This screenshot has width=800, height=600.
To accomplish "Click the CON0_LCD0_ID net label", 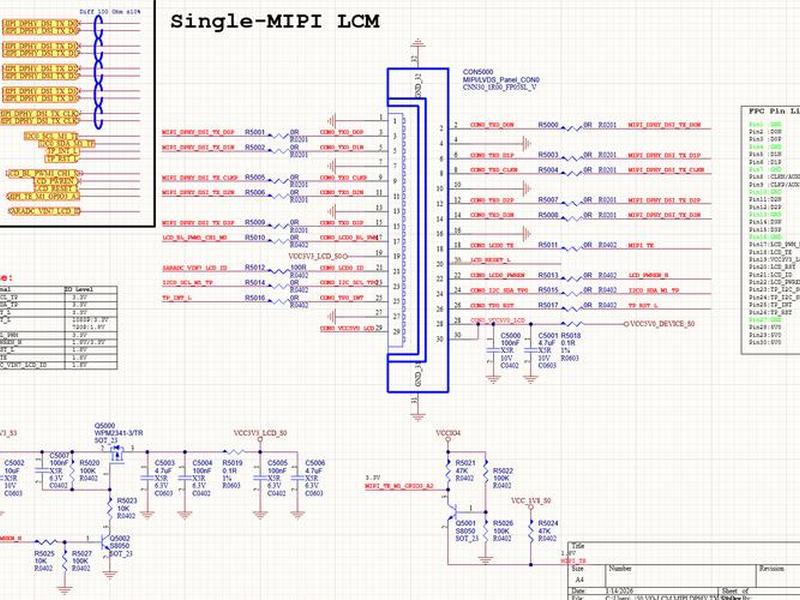I will 341,268.
